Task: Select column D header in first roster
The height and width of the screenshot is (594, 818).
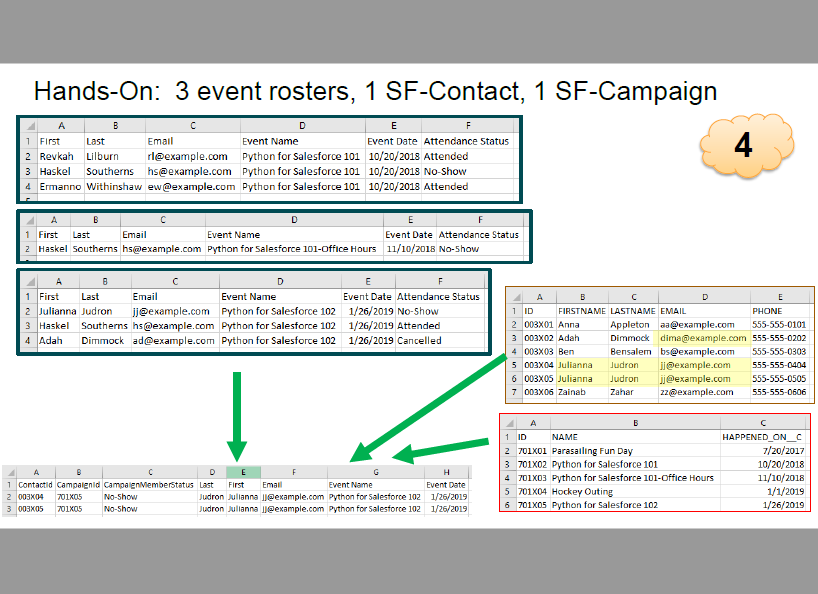Action: 303,126
